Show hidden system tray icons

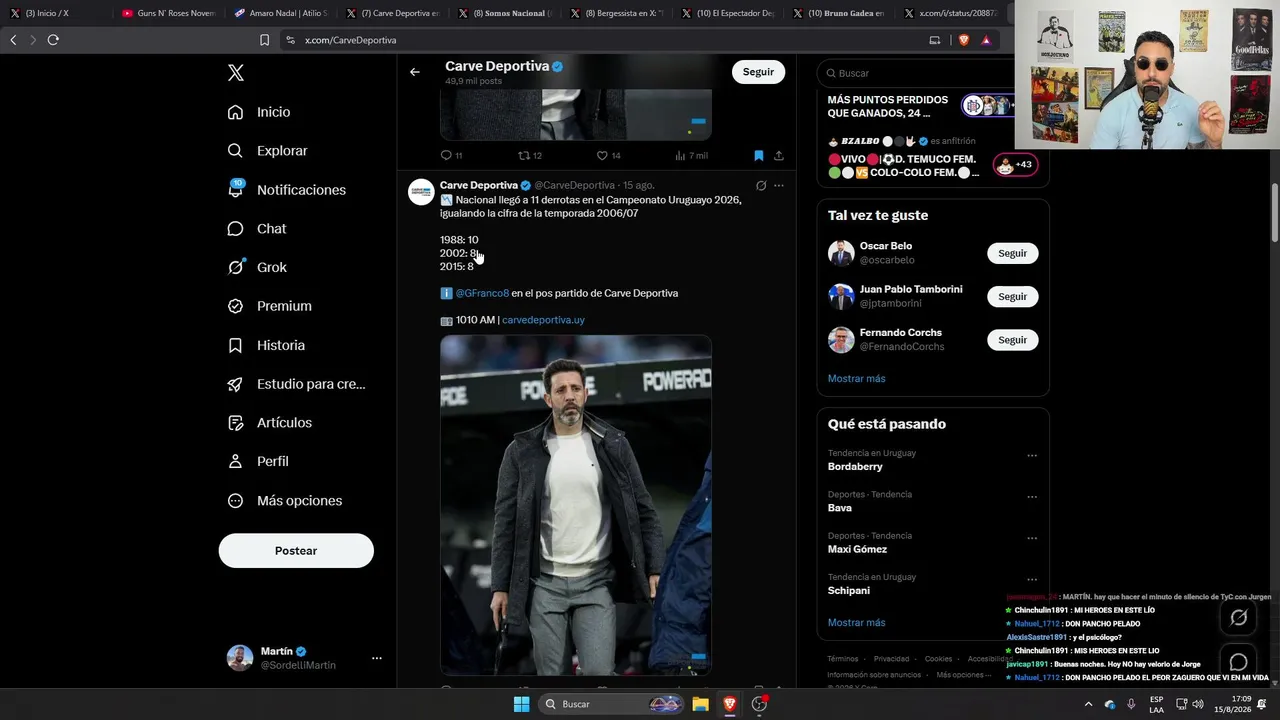(1089, 704)
